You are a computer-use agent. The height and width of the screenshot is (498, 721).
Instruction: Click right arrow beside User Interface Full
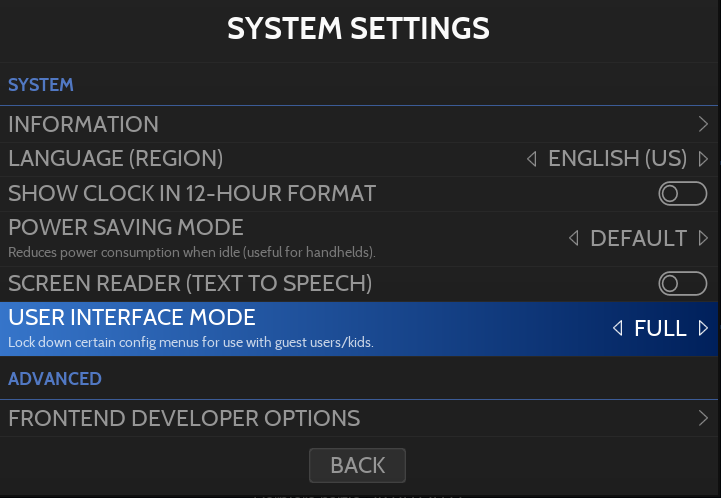click(704, 328)
